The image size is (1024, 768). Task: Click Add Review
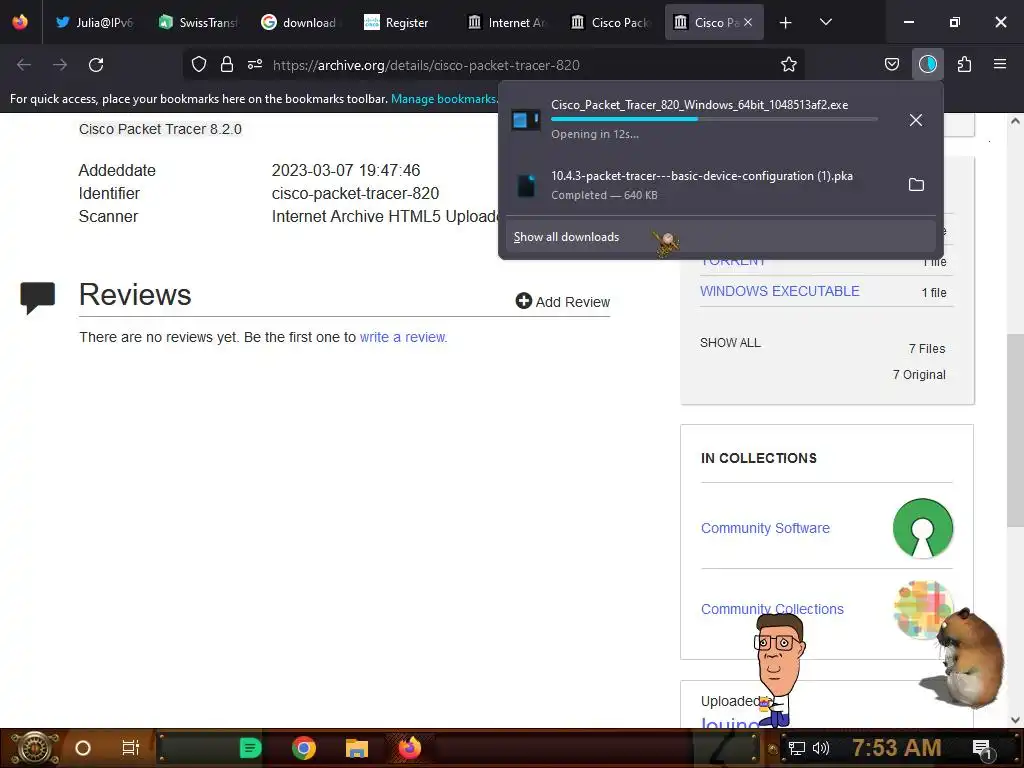(x=562, y=302)
